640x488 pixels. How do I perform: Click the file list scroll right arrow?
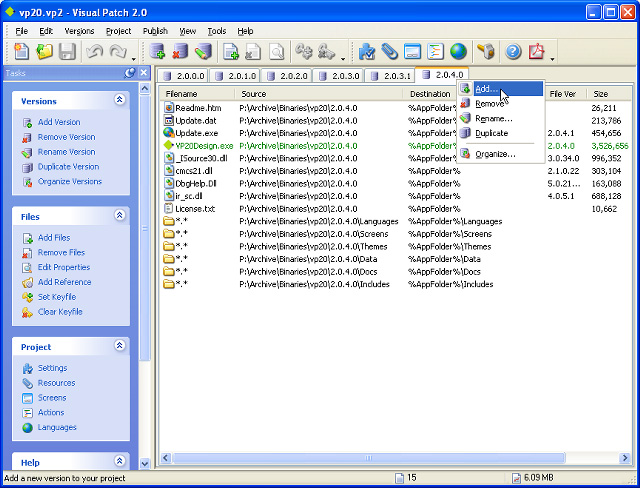(624, 458)
